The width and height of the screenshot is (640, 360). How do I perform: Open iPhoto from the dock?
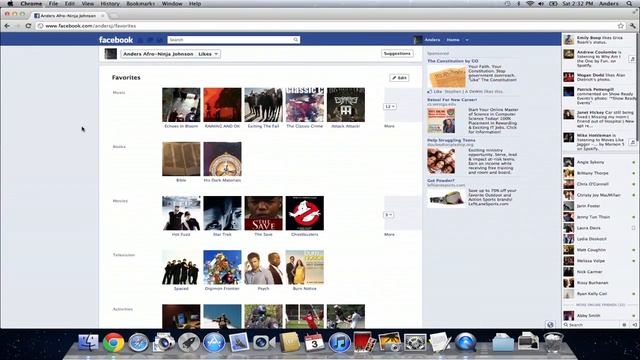click(x=390, y=342)
